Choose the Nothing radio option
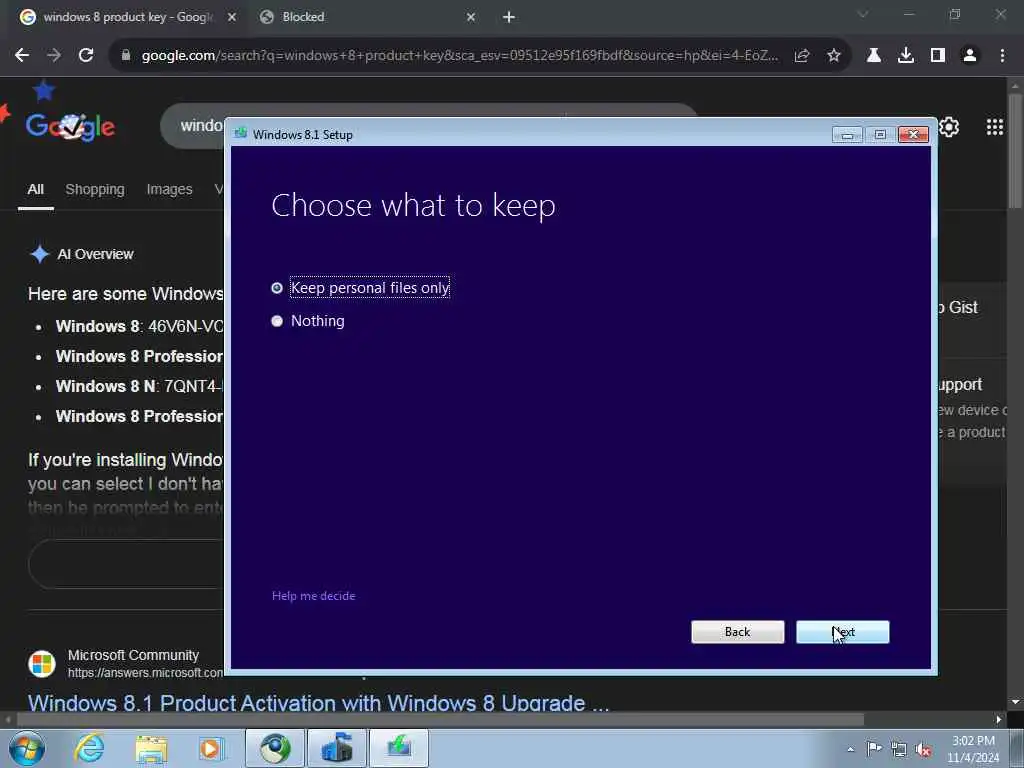The image size is (1024, 768). click(x=308, y=321)
